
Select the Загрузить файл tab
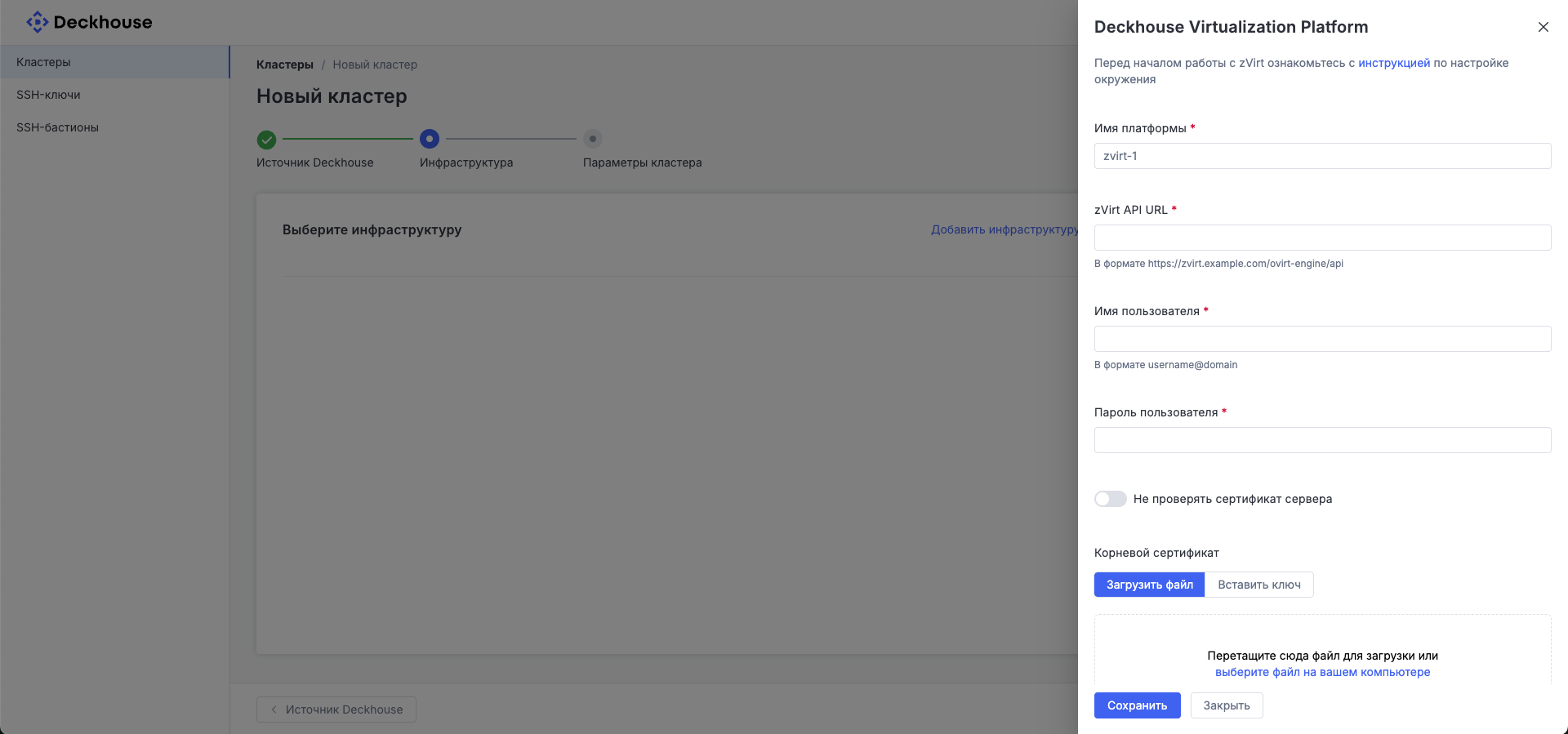click(1149, 585)
